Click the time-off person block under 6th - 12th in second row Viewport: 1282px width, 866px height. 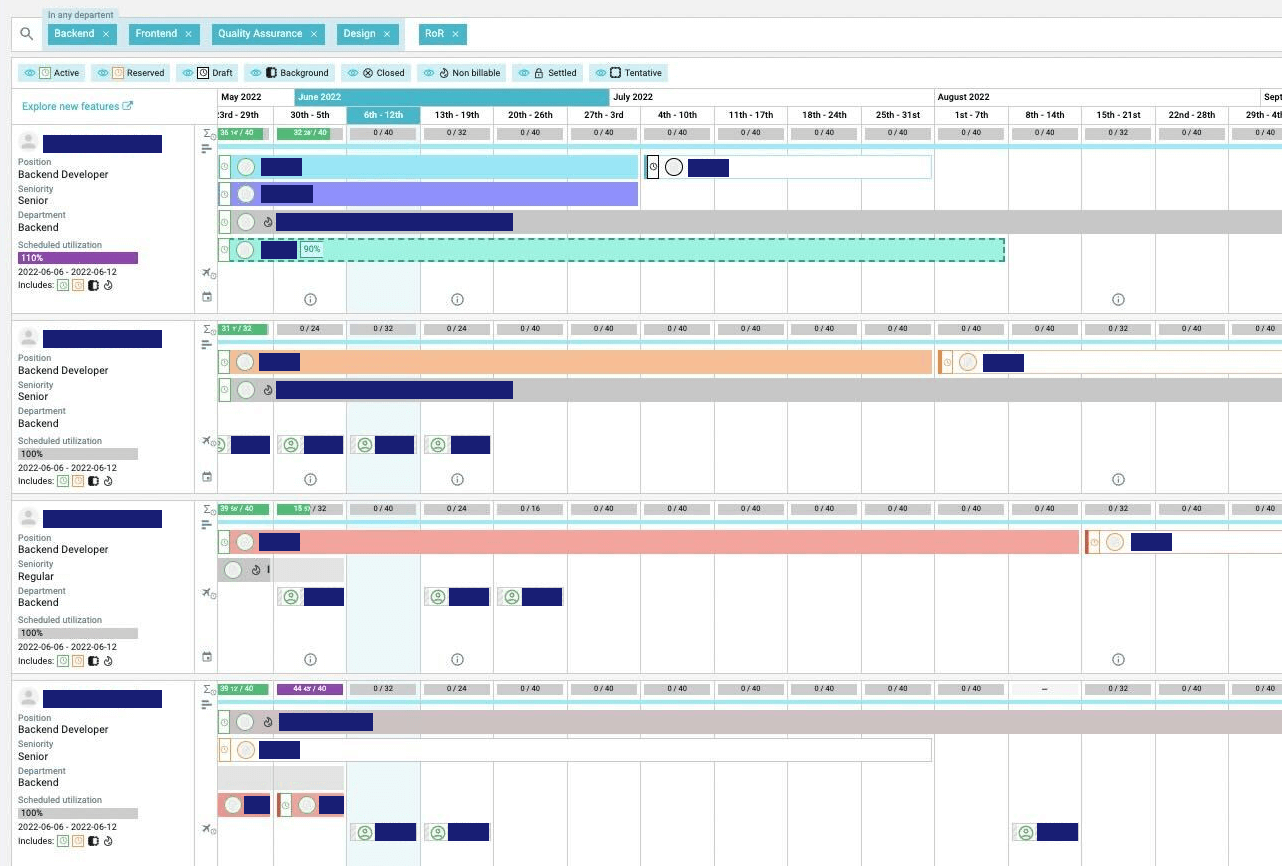tap(383, 445)
